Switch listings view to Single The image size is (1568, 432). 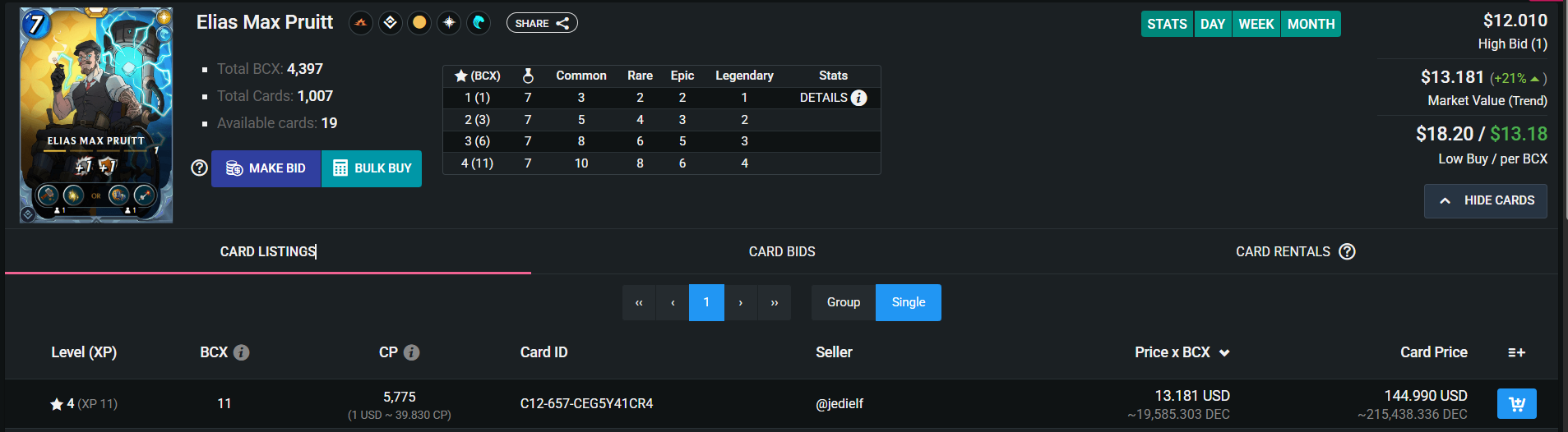point(908,302)
